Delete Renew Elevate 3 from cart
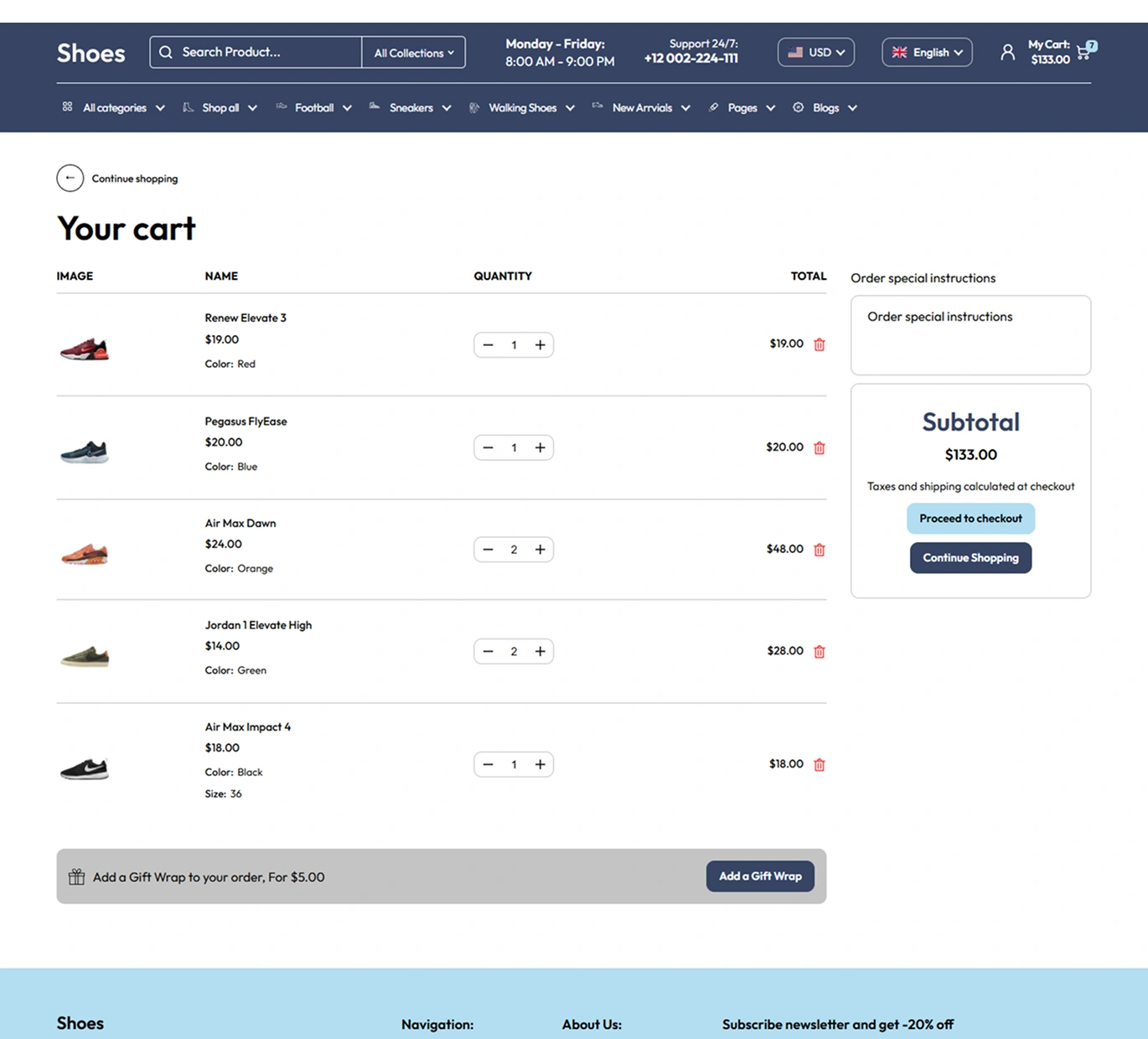Screen dimensions: 1148x1039 (820, 344)
